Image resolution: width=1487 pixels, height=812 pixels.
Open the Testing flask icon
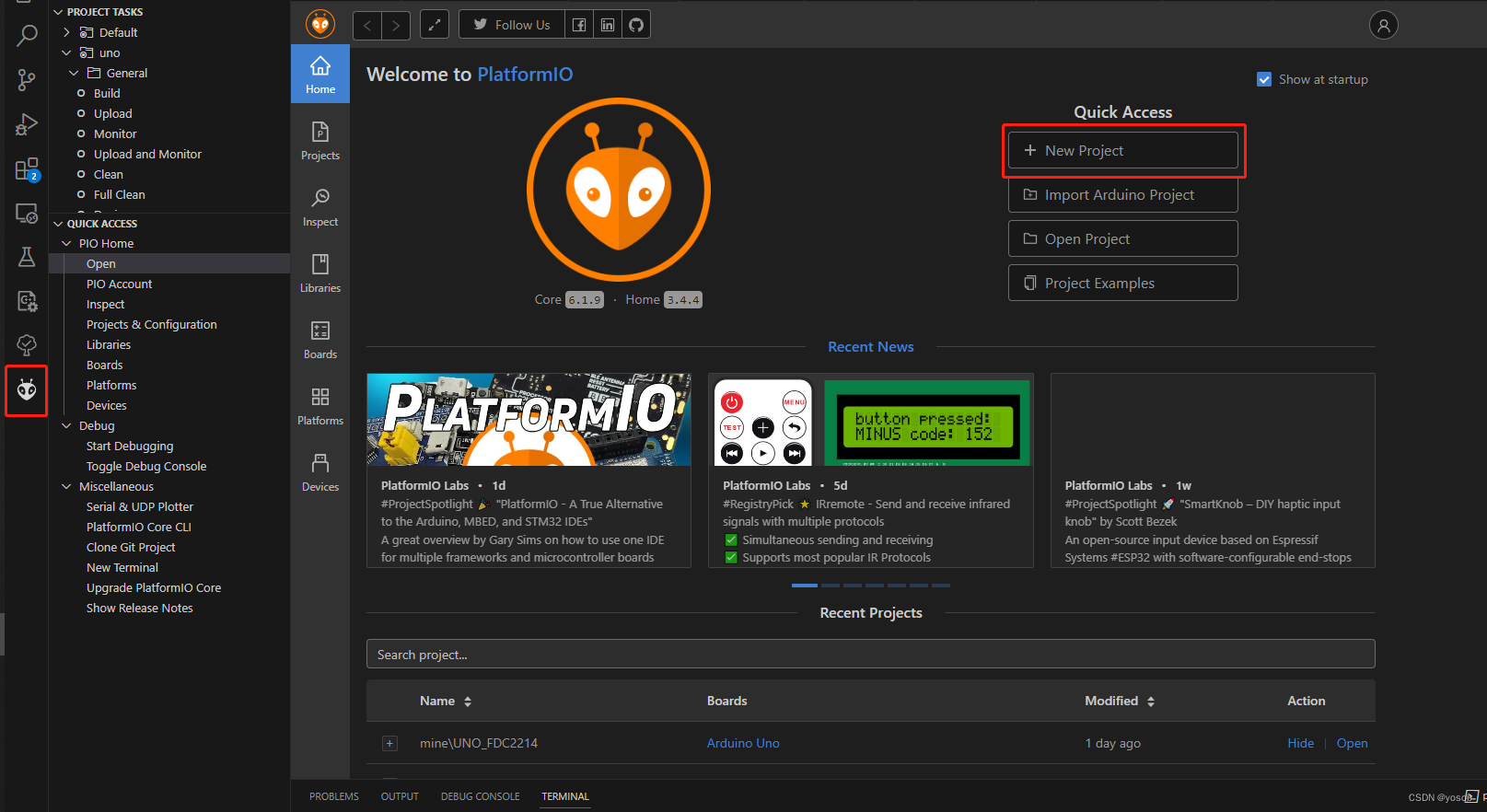27,257
